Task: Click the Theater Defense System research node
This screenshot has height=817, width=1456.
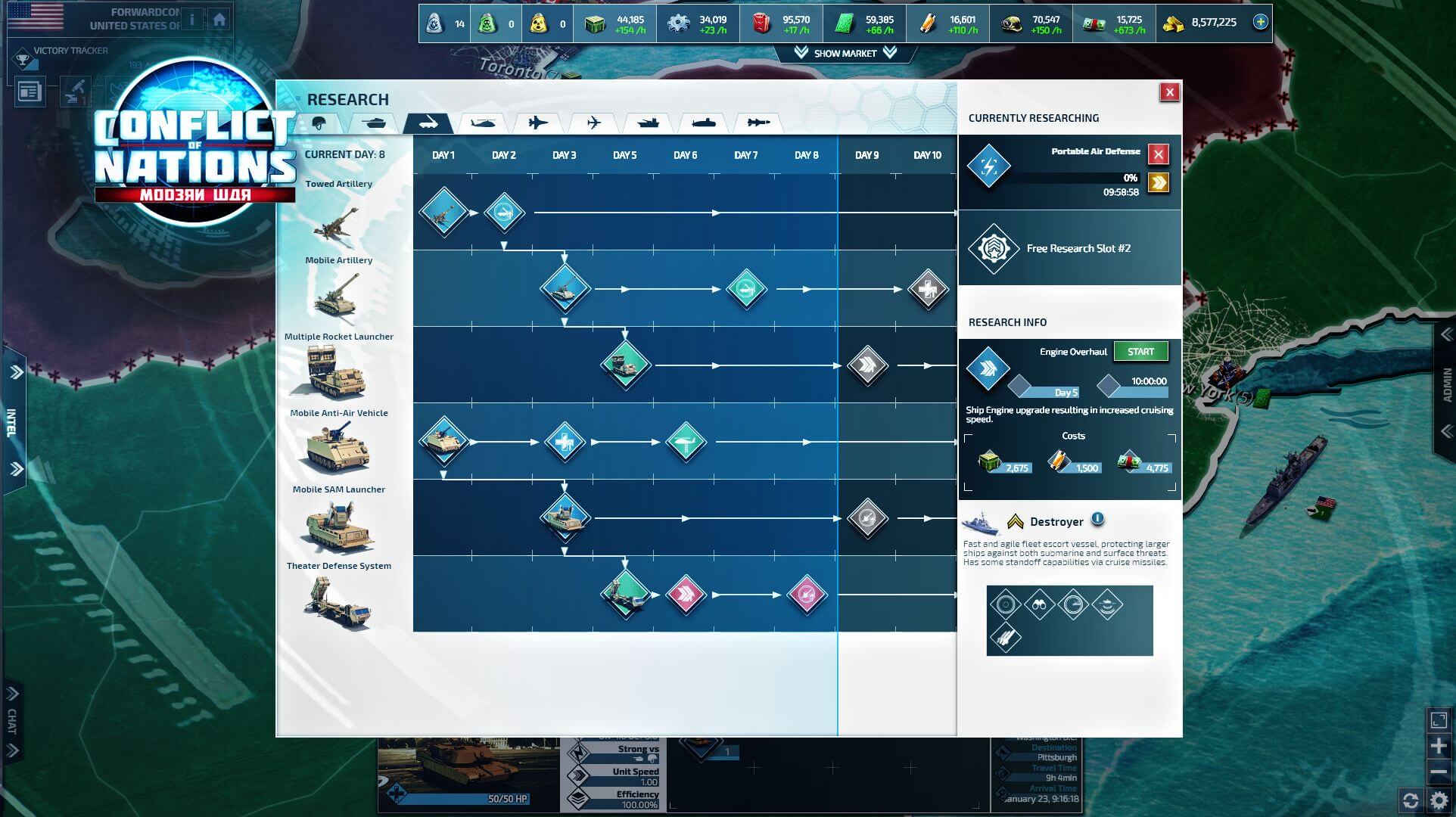Action: 625,595
